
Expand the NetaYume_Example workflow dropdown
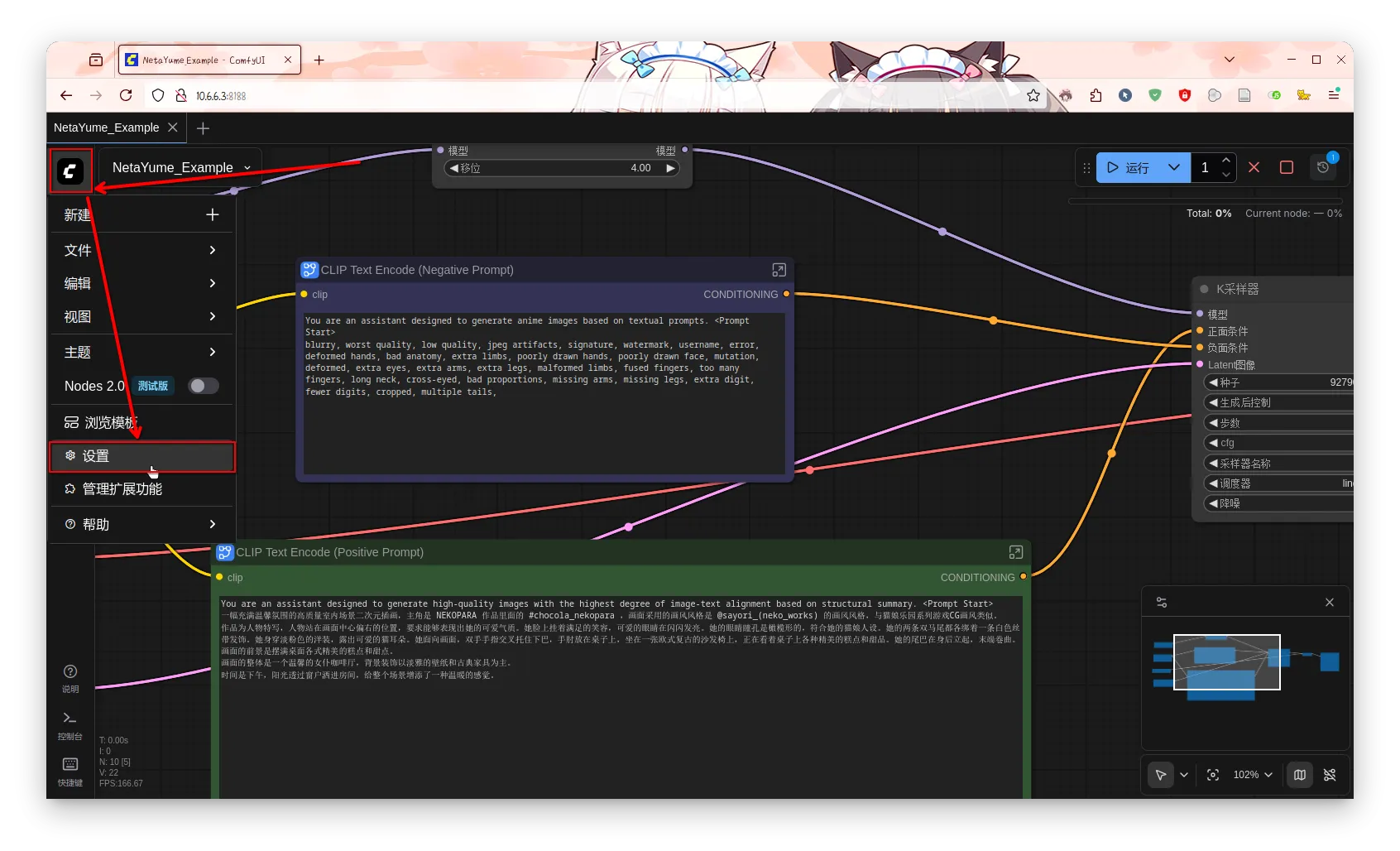[247, 168]
